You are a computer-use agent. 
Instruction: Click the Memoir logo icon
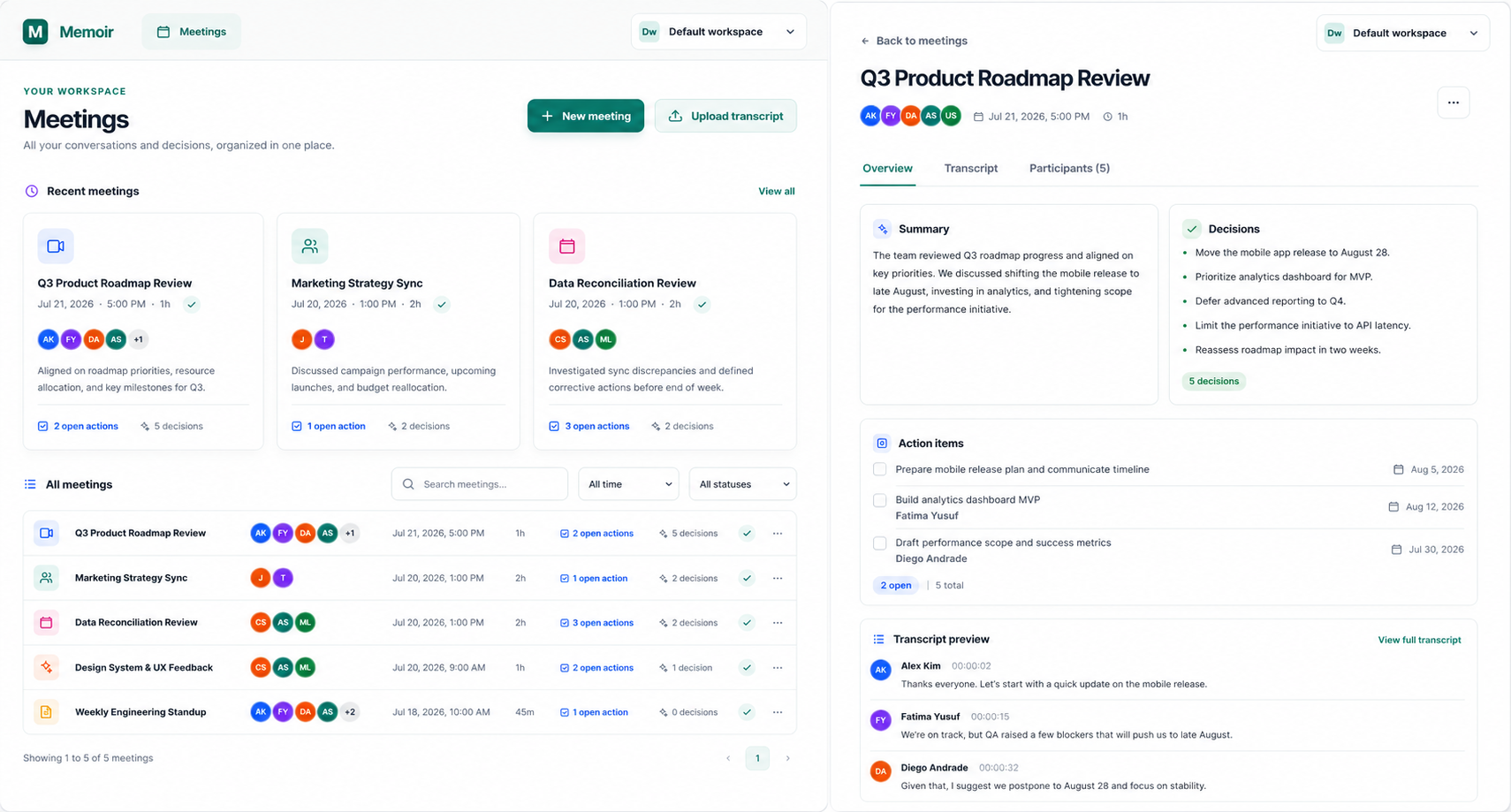click(x=35, y=32)
